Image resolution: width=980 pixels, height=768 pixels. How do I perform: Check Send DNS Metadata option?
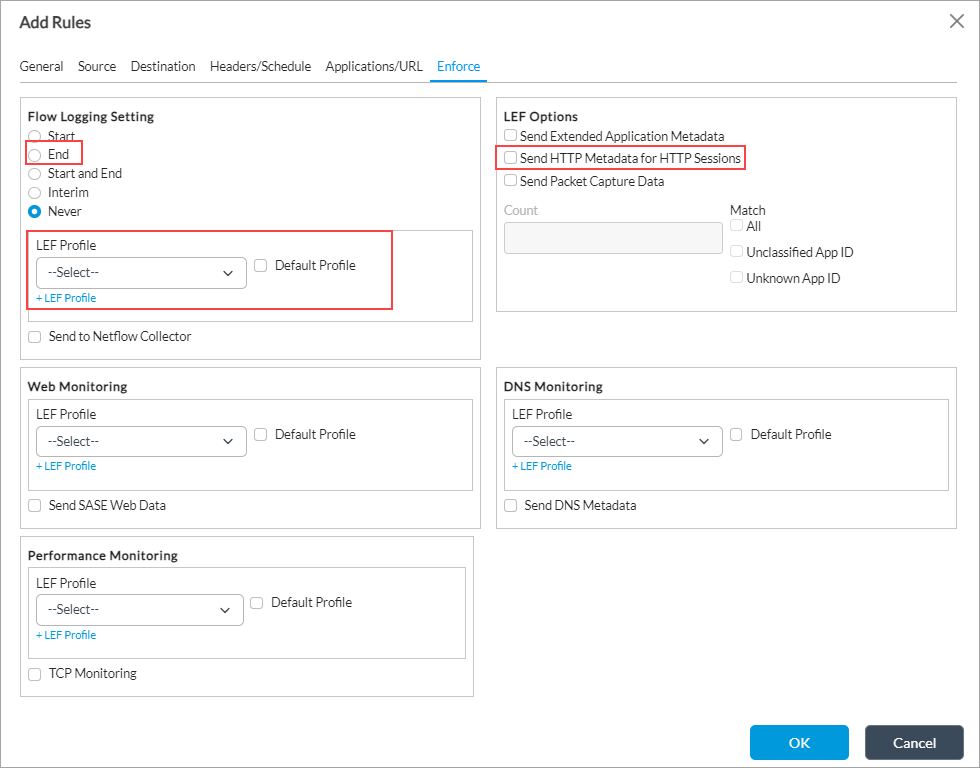pyautogui.click(x=511, y=506)
